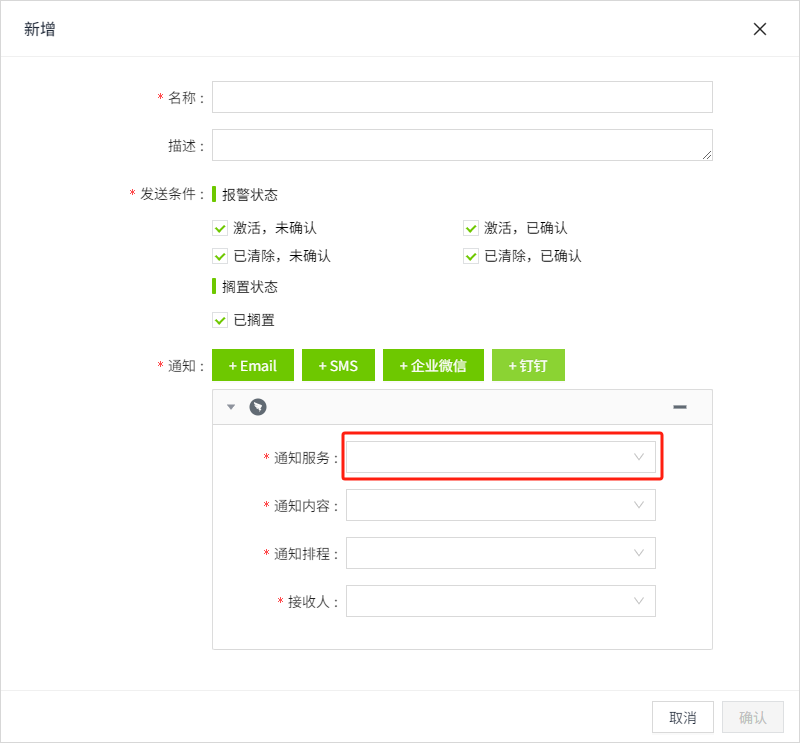Viewport: 800px width, 743px height.
Task: Toggle the 激活，已确认 checkbox
Action: (472, 228)
